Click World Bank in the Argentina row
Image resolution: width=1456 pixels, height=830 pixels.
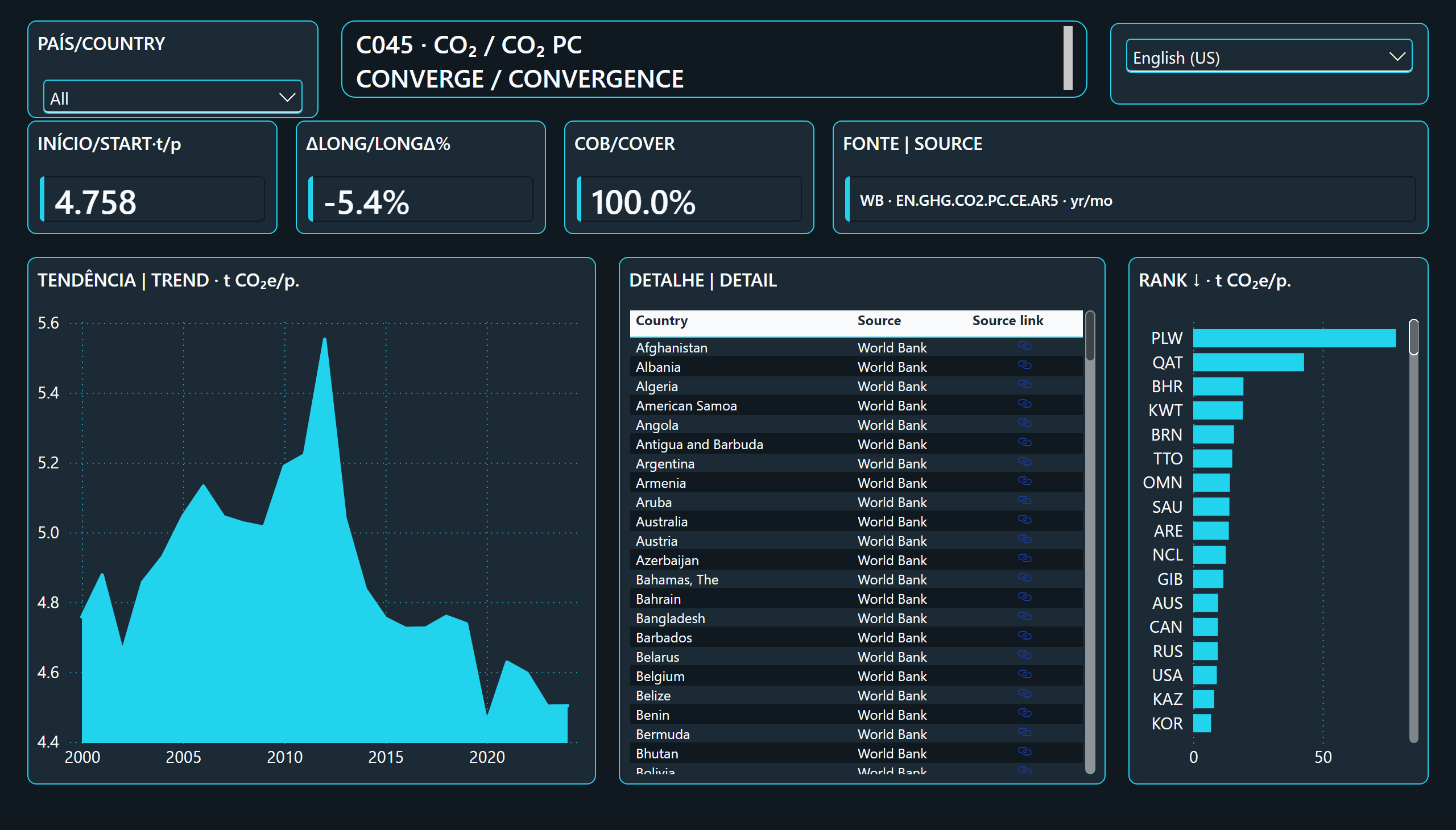point(892,463)
